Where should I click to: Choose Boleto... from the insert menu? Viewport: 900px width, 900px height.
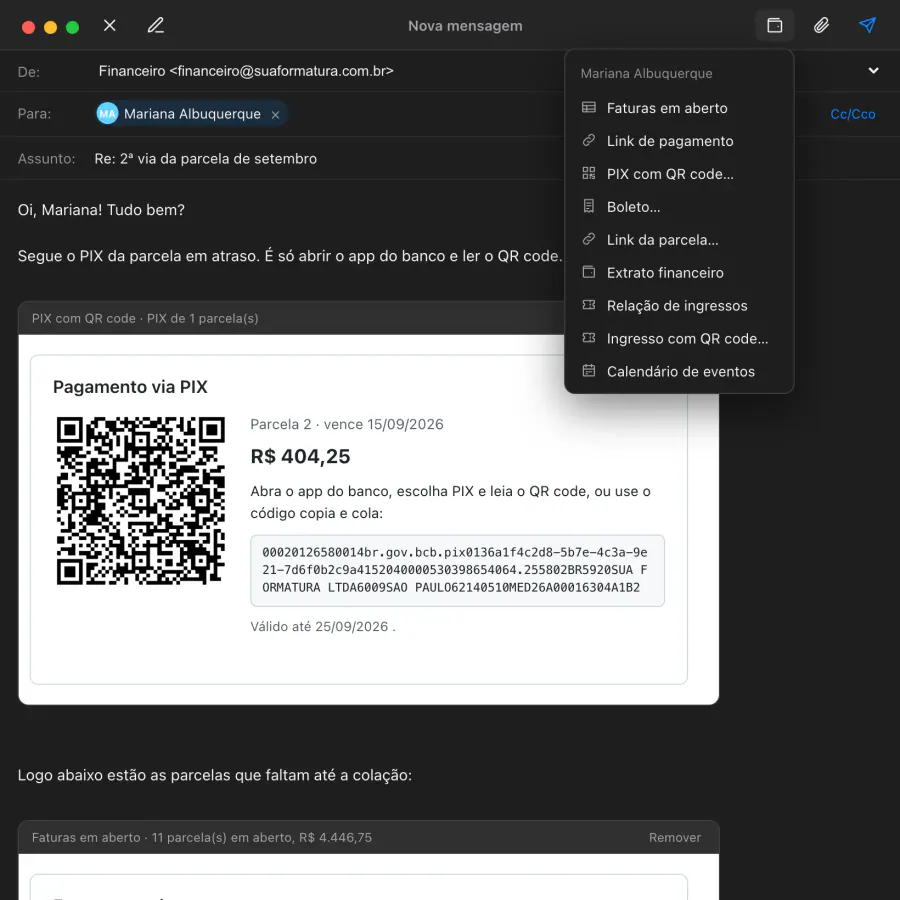point(679,207)
